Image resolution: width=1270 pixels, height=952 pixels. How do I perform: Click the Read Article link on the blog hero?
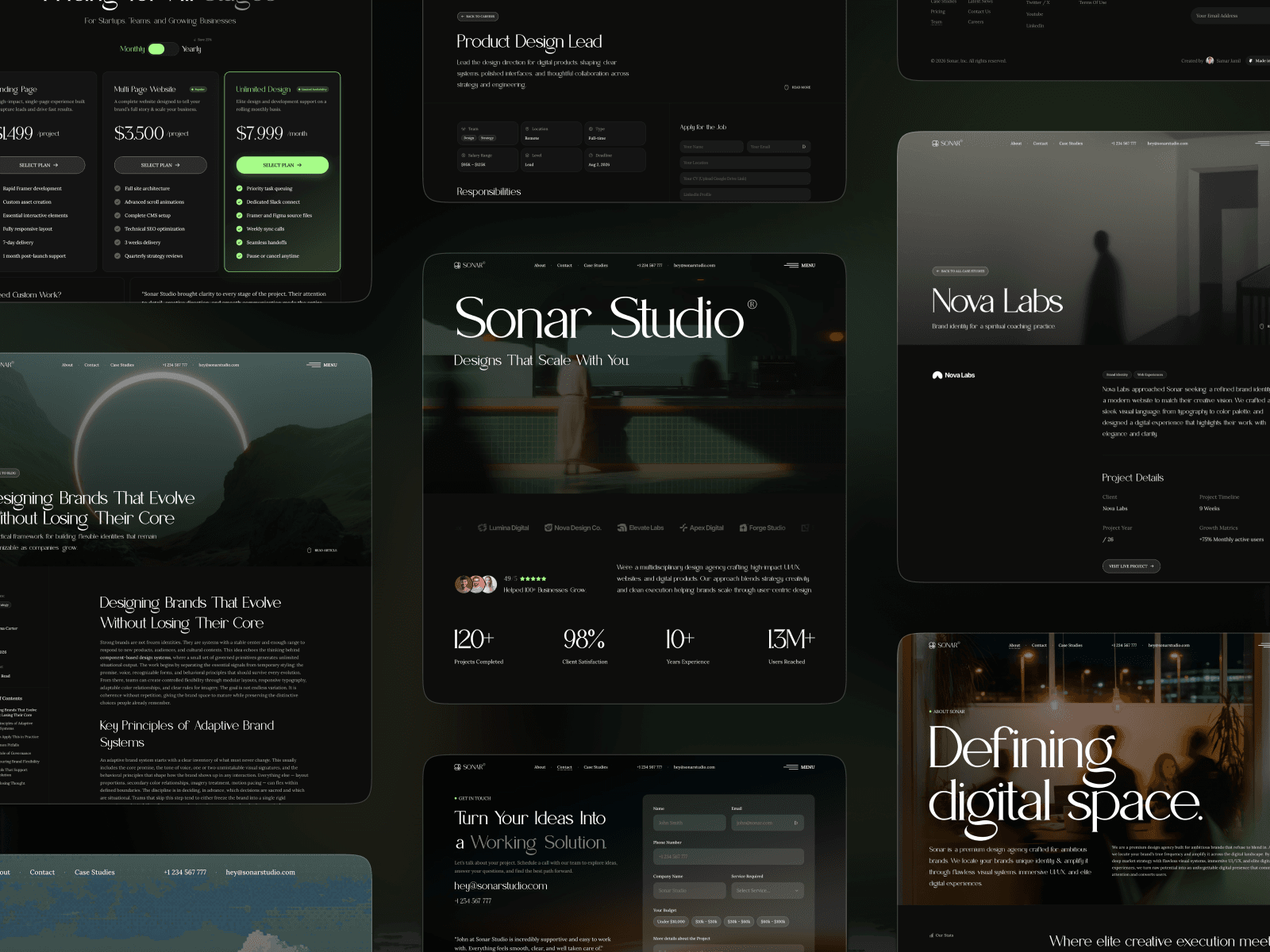321,550
